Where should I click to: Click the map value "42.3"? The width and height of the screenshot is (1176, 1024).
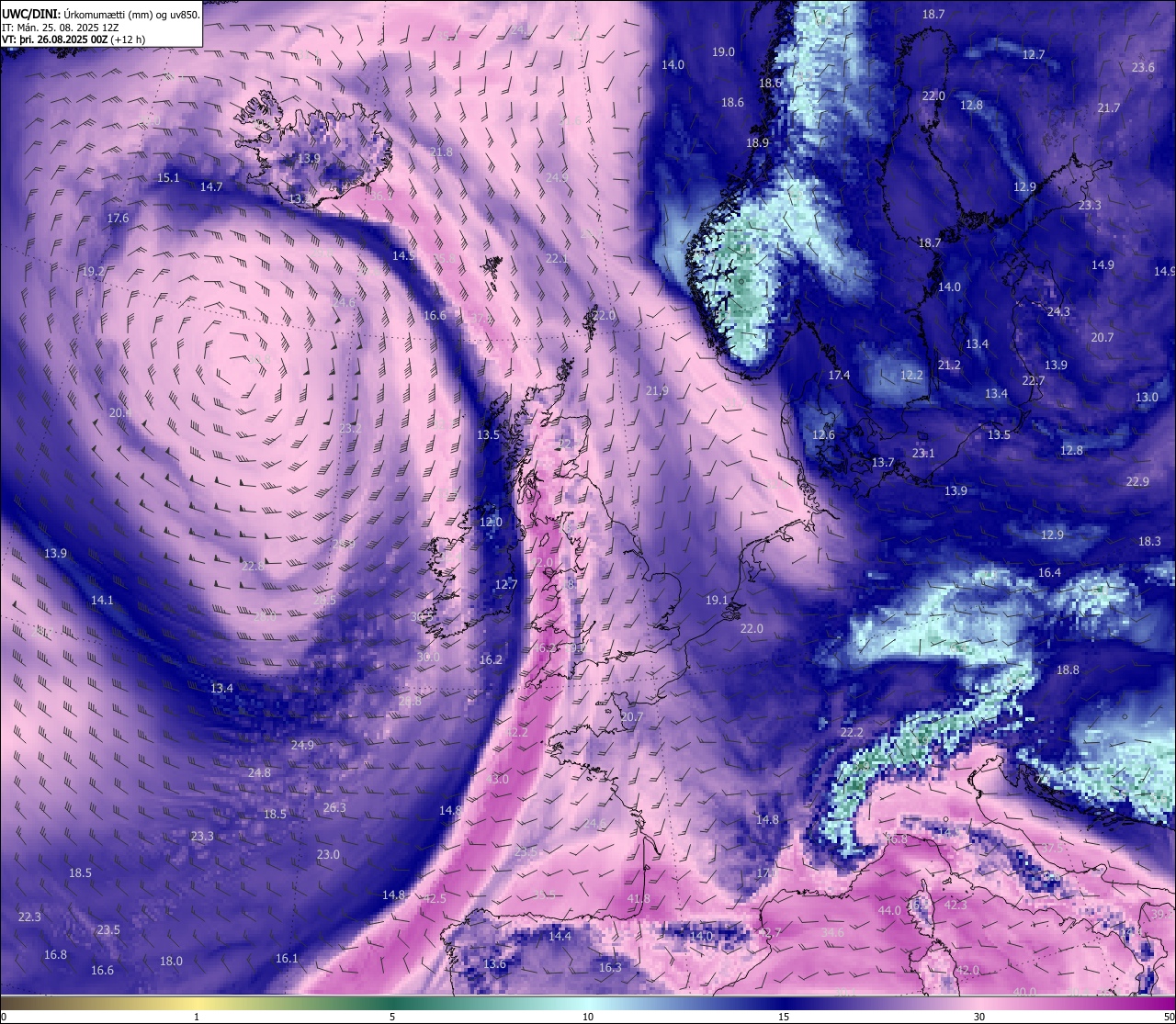(955, 906)
